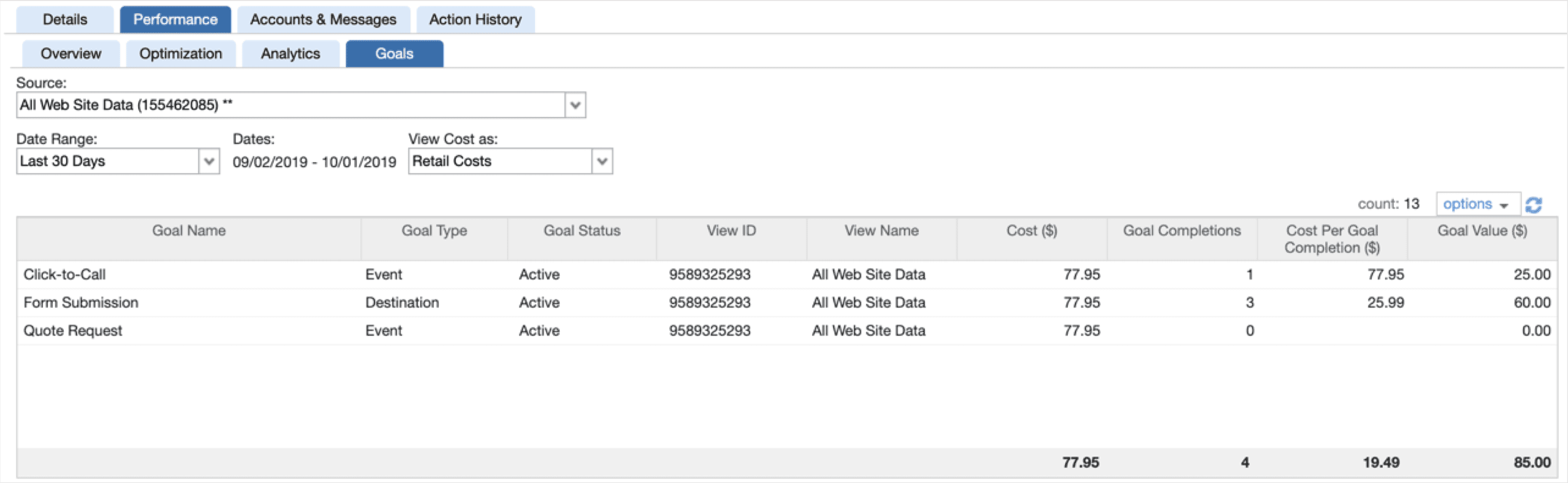Screen dimensions: 1568x483
Task: Expand the Source dropdown arrow
Action: [575, 105]
